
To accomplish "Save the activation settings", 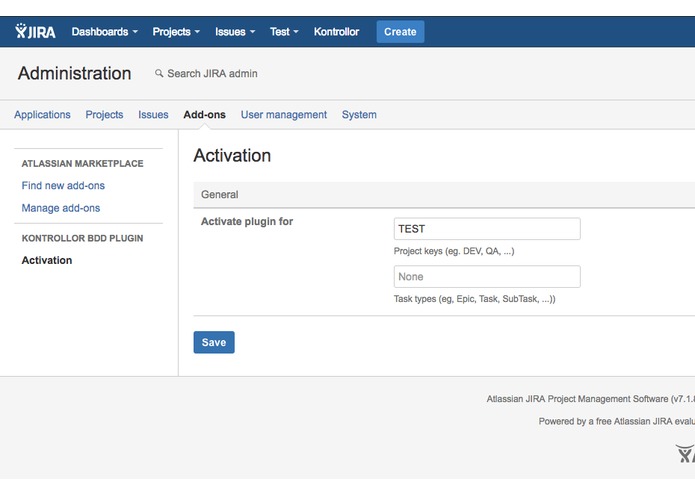I will pyautogui.click(x=214, y=342).
